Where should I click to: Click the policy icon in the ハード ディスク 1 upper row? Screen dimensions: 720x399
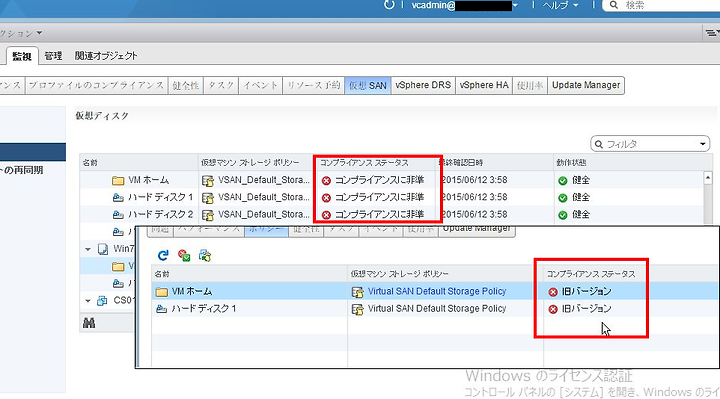coord(208,198)
